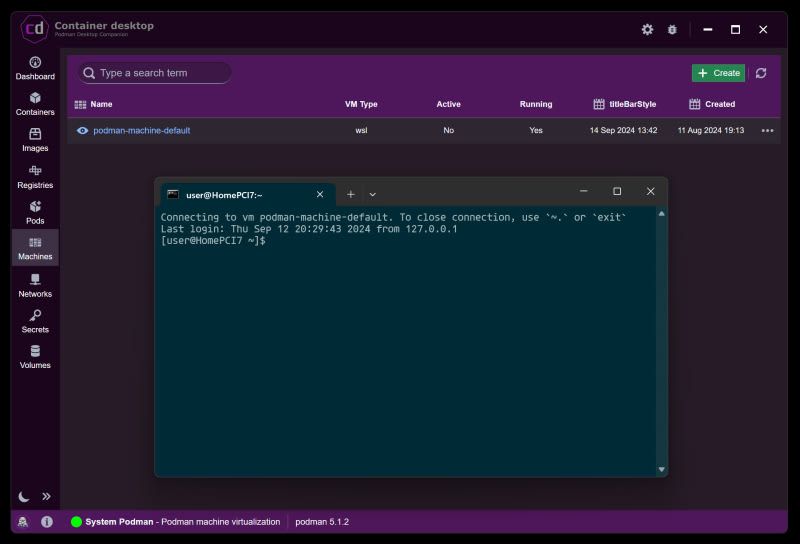Viewport: 800px width, 544px height.
Task: Open the Volumes section
Action: click(35, 356)
